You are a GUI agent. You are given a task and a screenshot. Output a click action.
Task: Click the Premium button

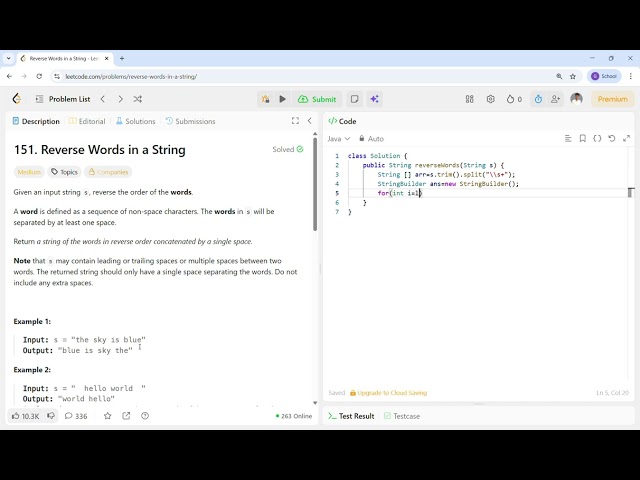click(x=613, y=99)
